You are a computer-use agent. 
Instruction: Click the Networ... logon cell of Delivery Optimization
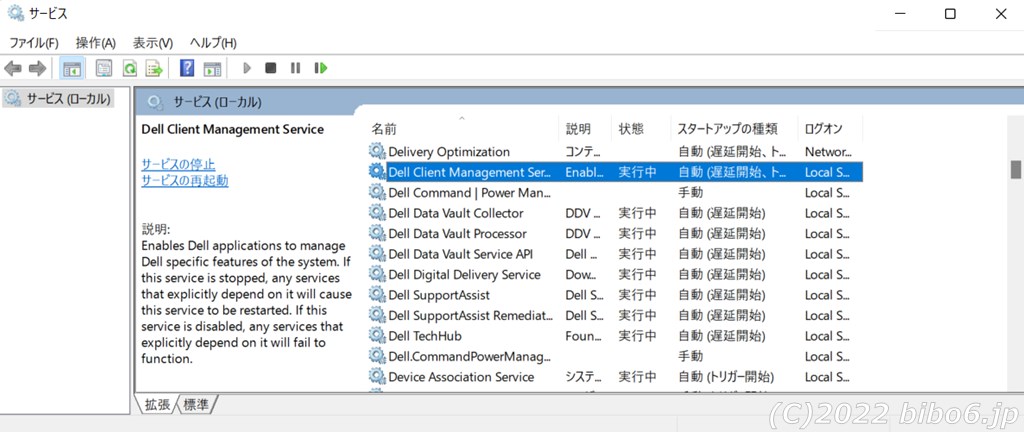click(828, 151)
